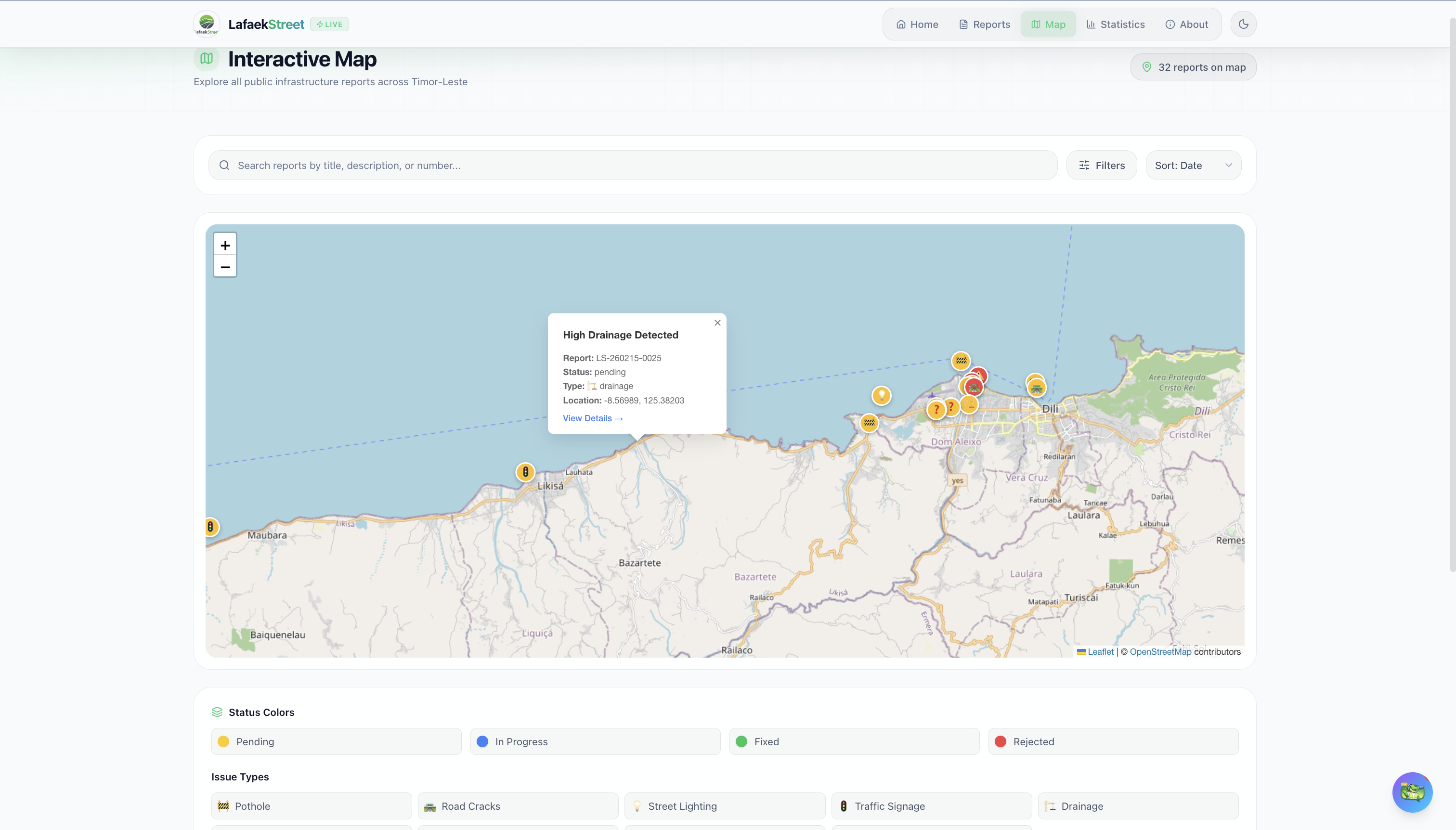Click the traffic signage marker near Likisá
Viewport: 1456px width, 830px height.
pyautogui.click(x=525, y=472)
